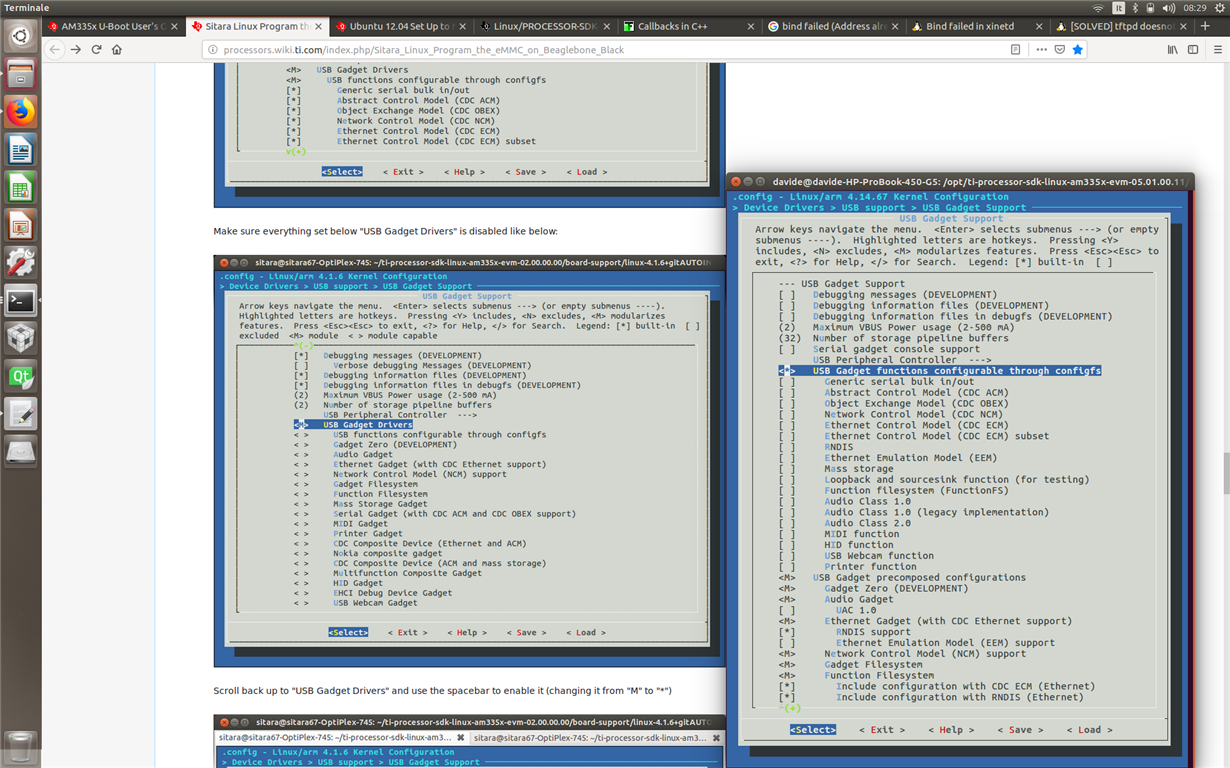Open USB Peripheral Controller submenu in terminal

[902, 360]
